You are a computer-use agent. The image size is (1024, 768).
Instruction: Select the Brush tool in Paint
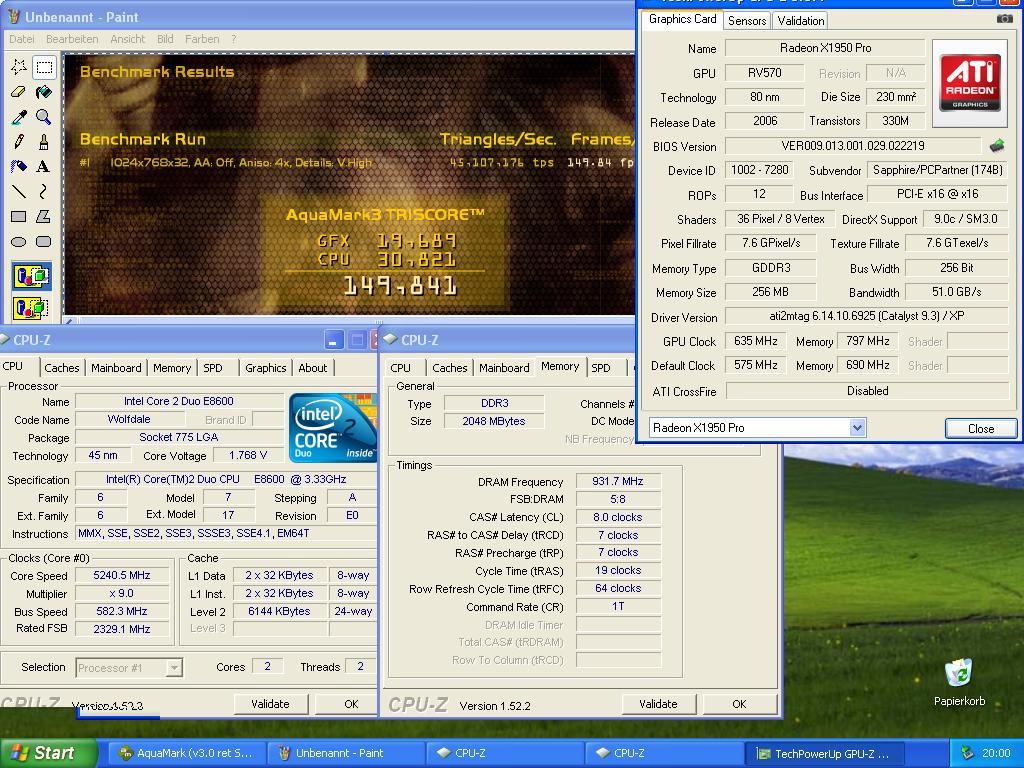click(x=44, y=142)
